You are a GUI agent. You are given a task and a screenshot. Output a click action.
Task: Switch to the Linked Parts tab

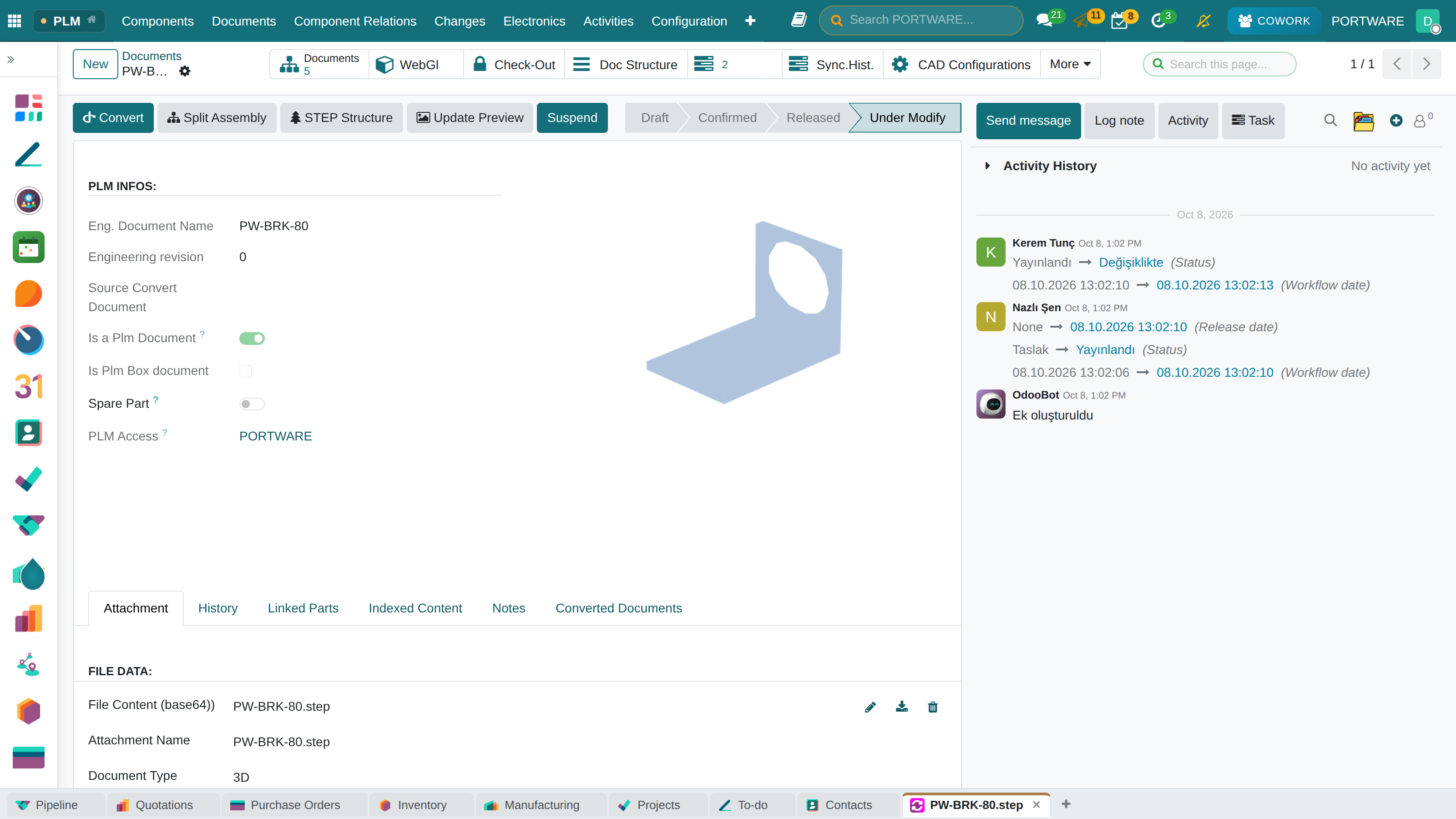pos(303,608)
